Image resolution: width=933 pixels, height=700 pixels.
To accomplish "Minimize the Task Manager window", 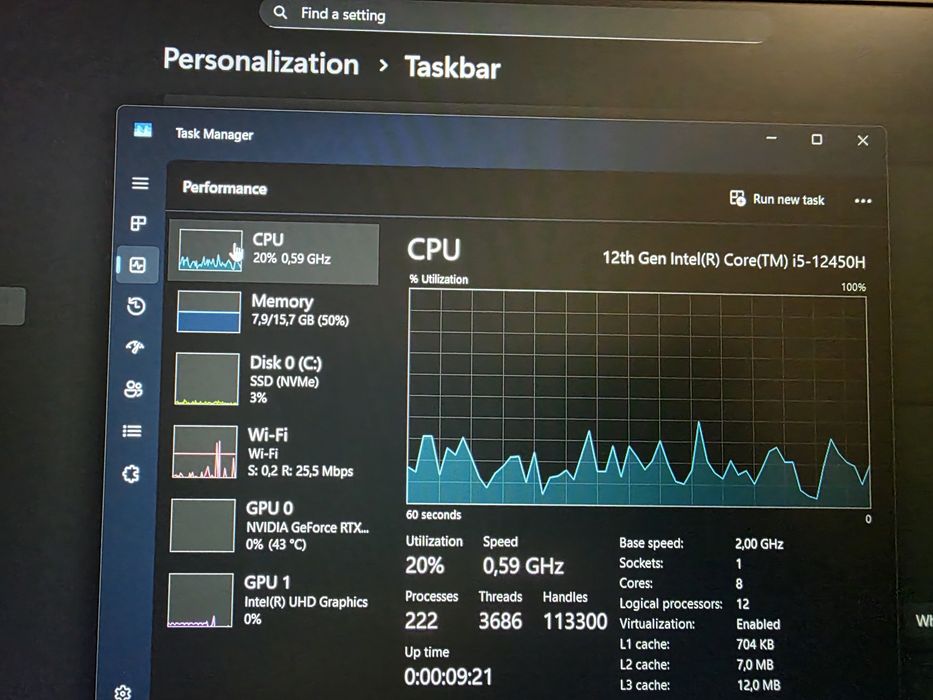I will [772, 138].
